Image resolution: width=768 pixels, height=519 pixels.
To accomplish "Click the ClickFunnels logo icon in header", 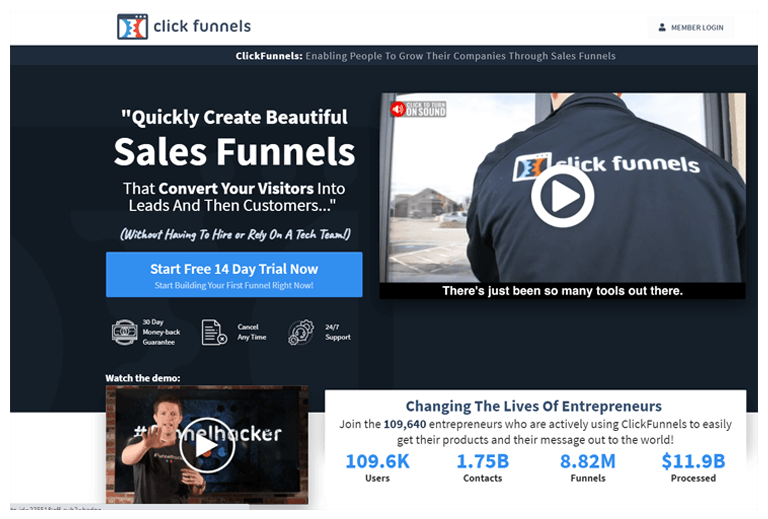I will [132, 26].
